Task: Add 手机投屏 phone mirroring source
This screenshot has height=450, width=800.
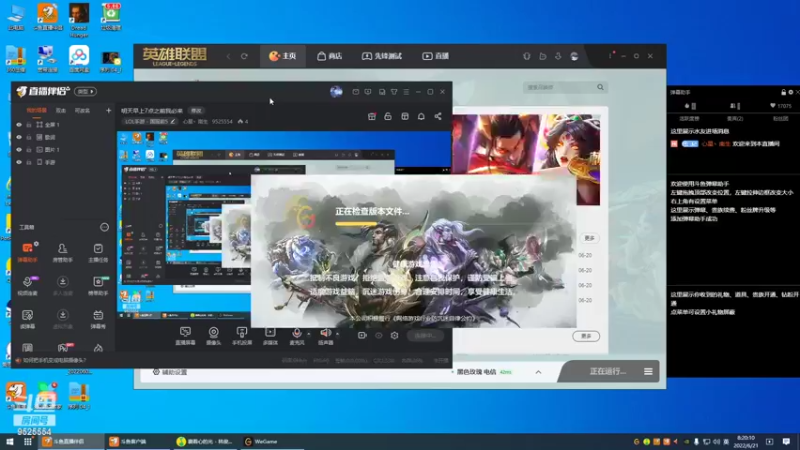Action: click(x=242, y=336)
